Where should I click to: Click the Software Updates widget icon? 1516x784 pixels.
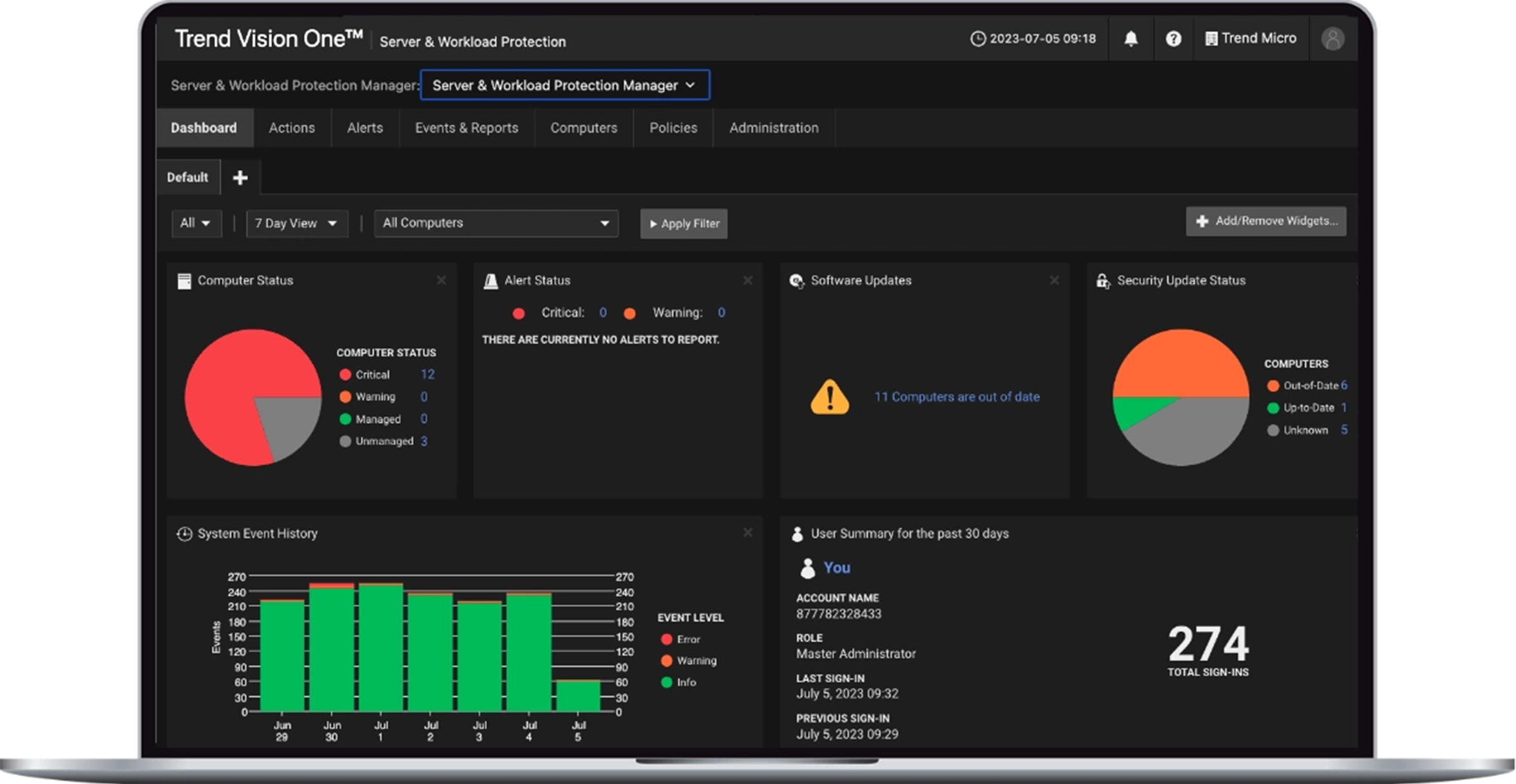coord(796,281)
